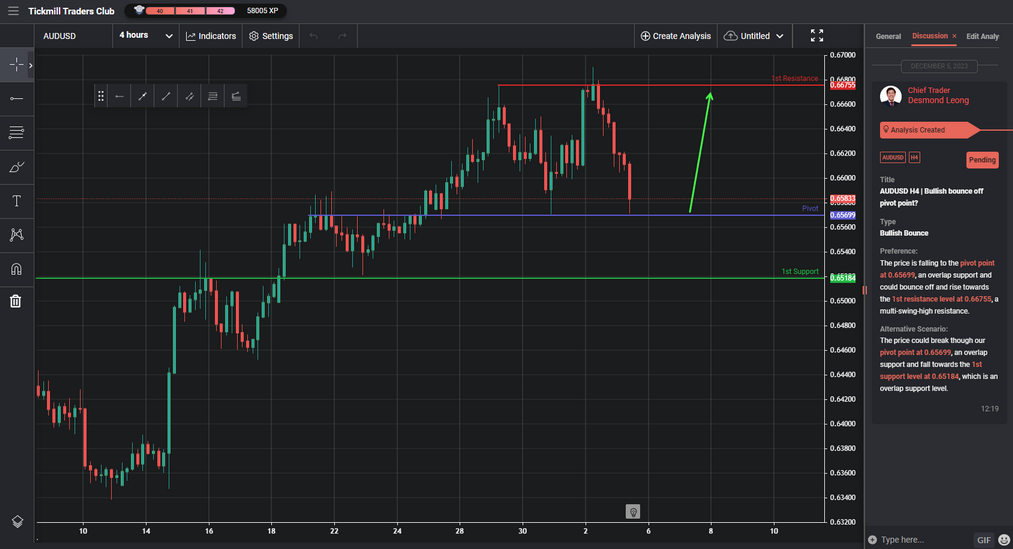Click the 0.65184 support price label
The width and height of the screenshot is (1013, 549).
click(842, 278)
